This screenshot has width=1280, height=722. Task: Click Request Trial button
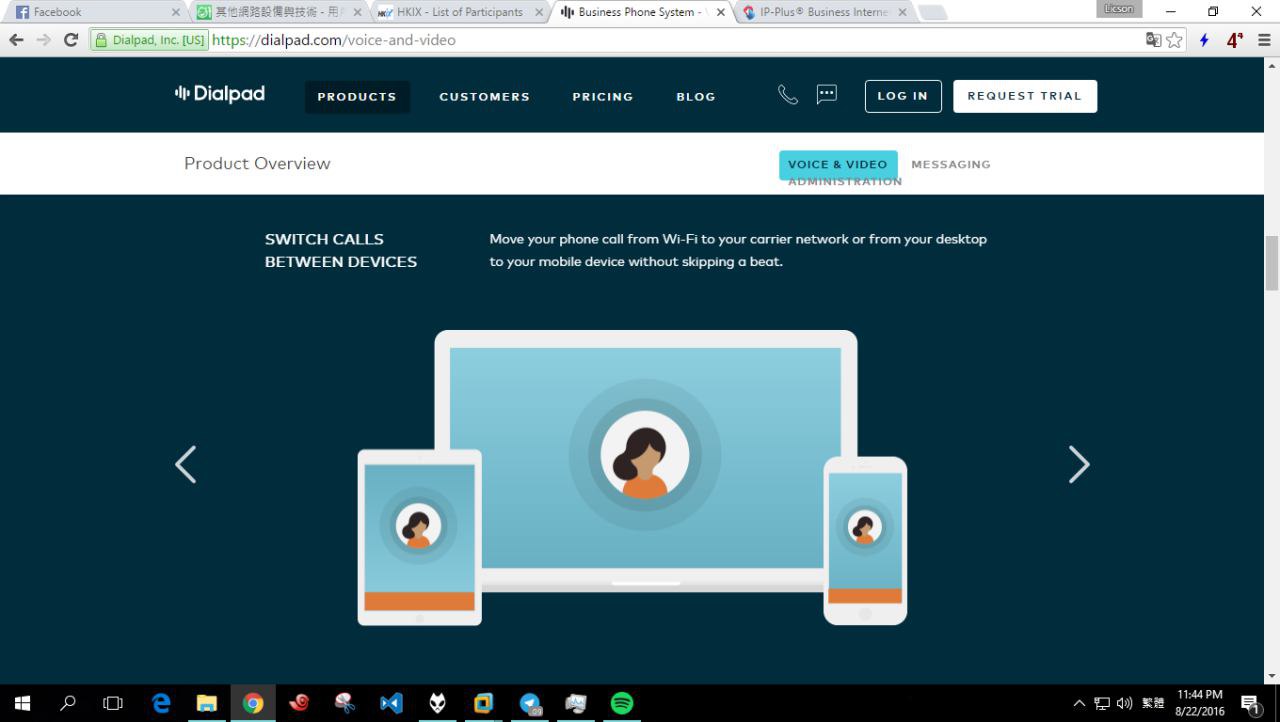(x=1024, y=96)
